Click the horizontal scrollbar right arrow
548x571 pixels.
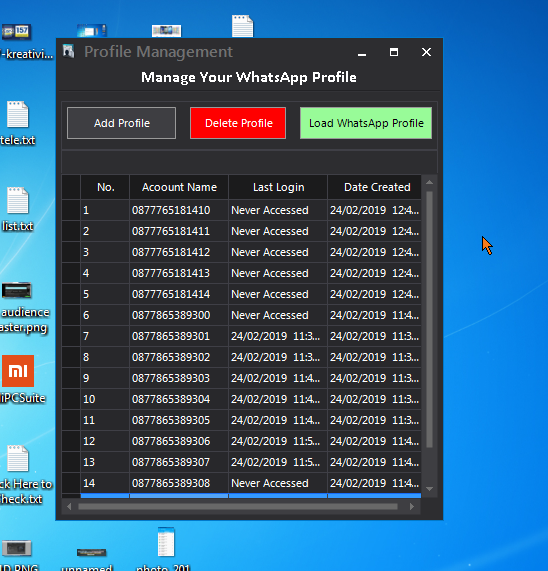click(x=412, y=507)
